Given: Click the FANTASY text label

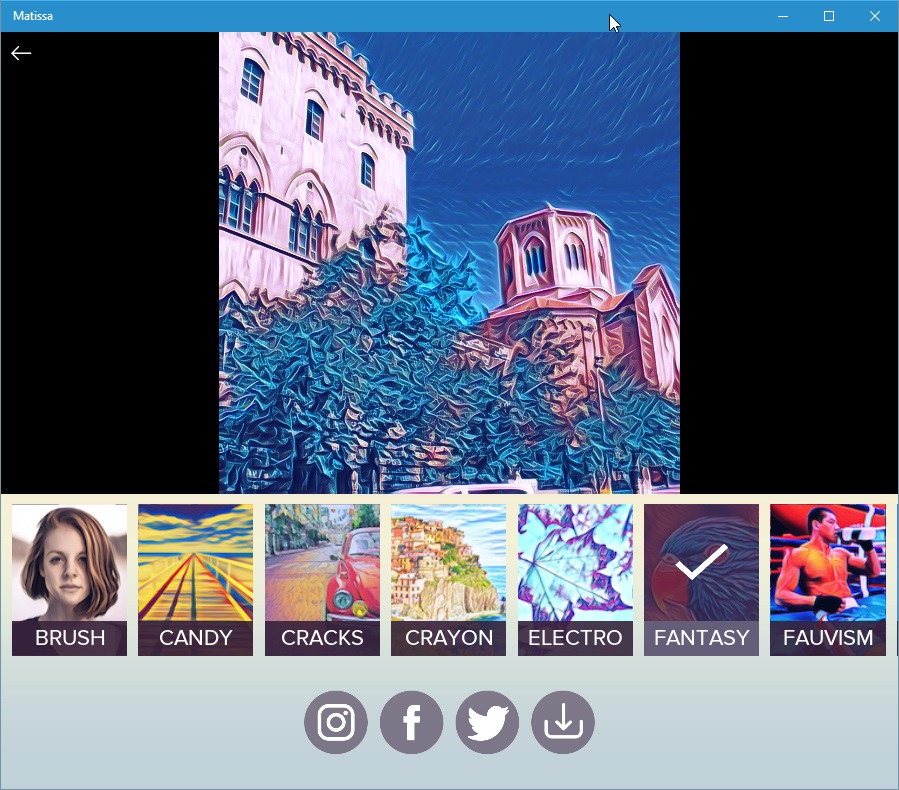Looking at the screenshot, I should point(701,638).
